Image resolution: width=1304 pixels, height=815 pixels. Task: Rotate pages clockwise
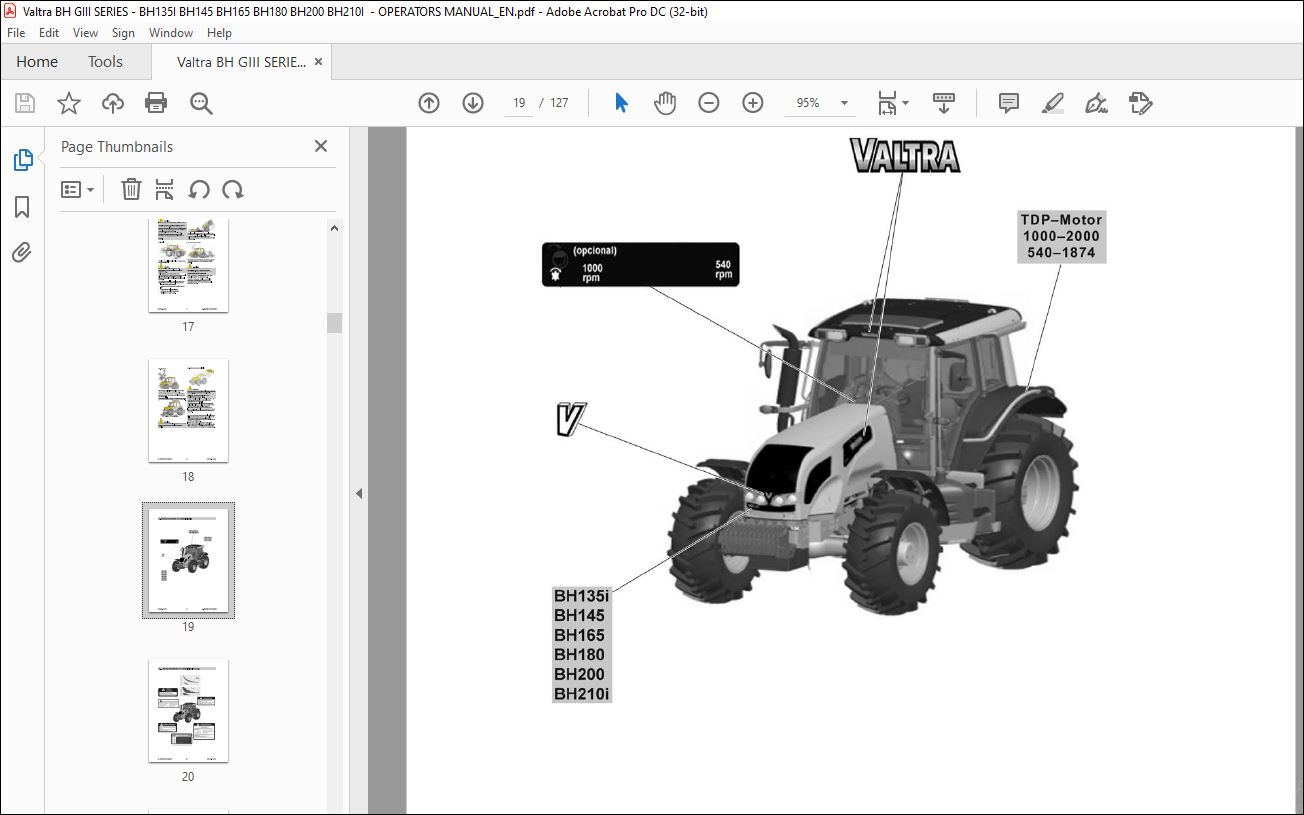click(233, 189)
